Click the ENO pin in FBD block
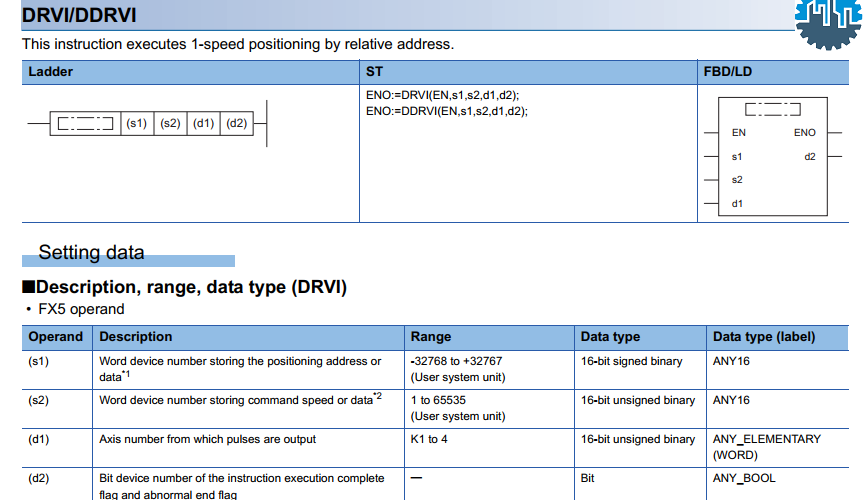The height and width of the screenshot is (500, 863). (x=805, y=133)
